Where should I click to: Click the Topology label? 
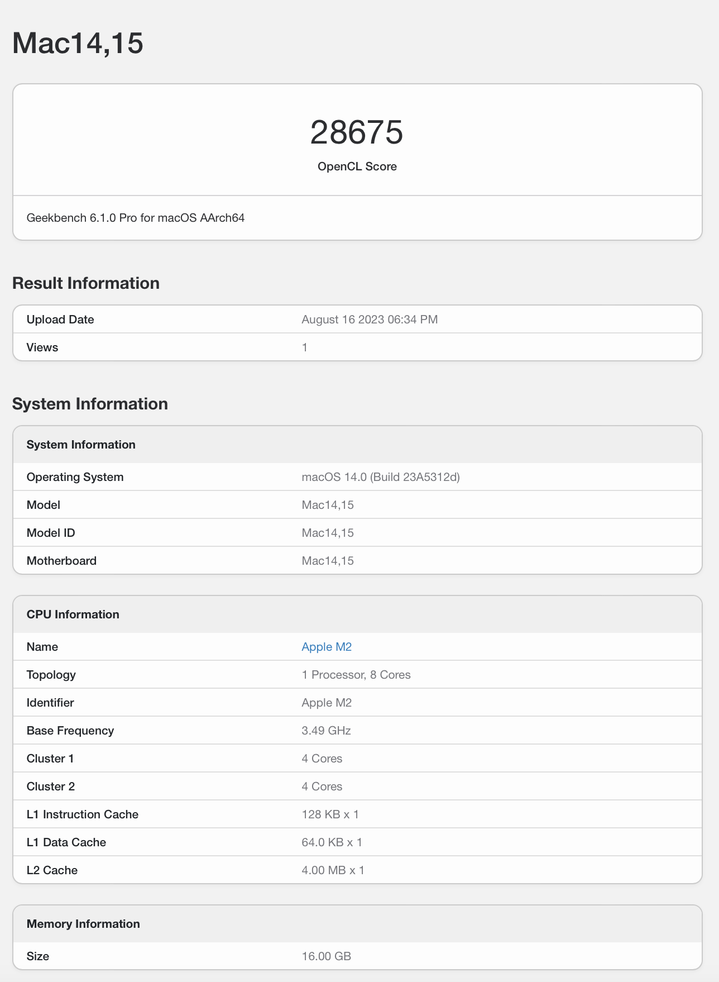pos(51,675)
